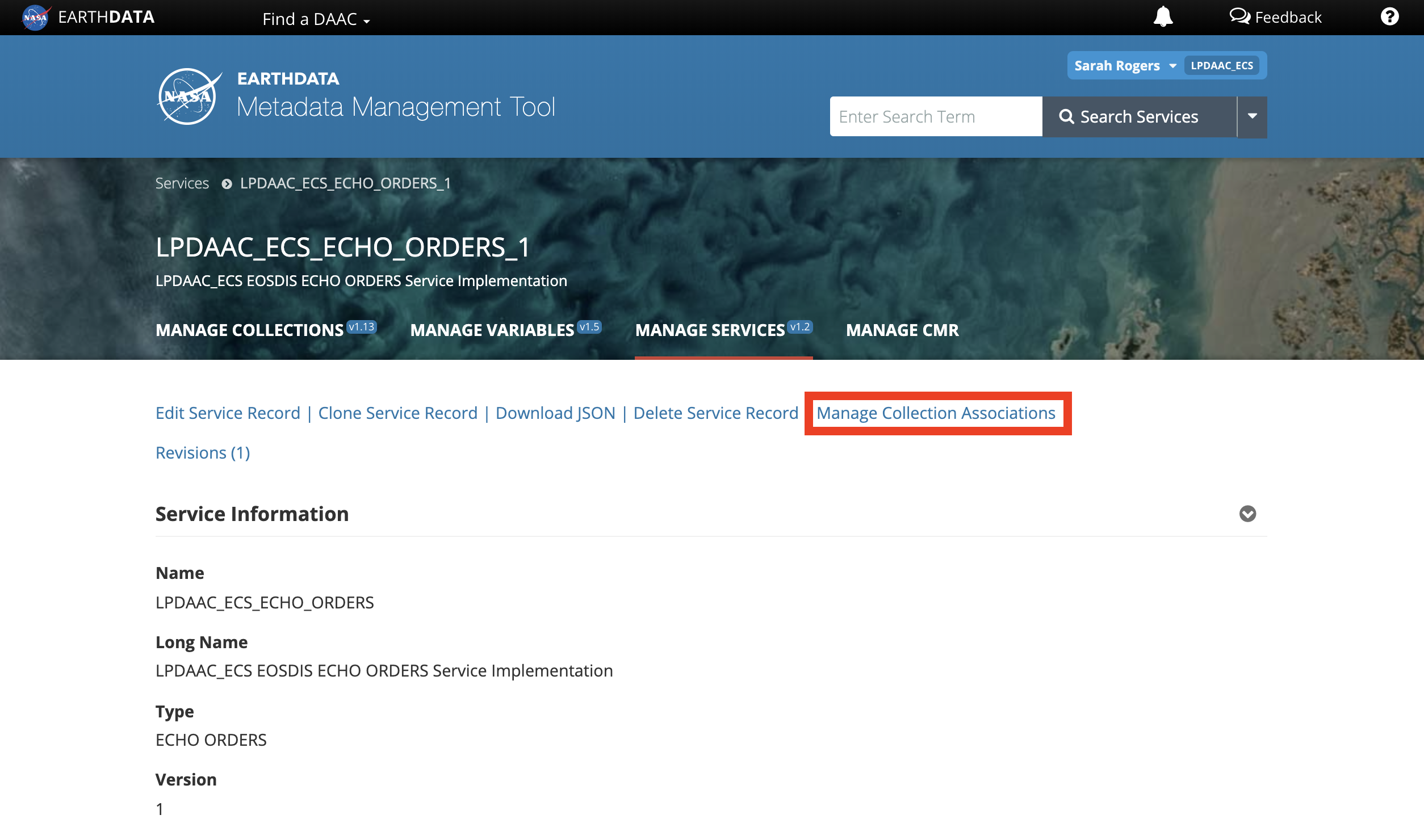Screen dimensions: 1424x840
Task: Expand the Find a DAAC menu
Action: (x=316, y=19)
